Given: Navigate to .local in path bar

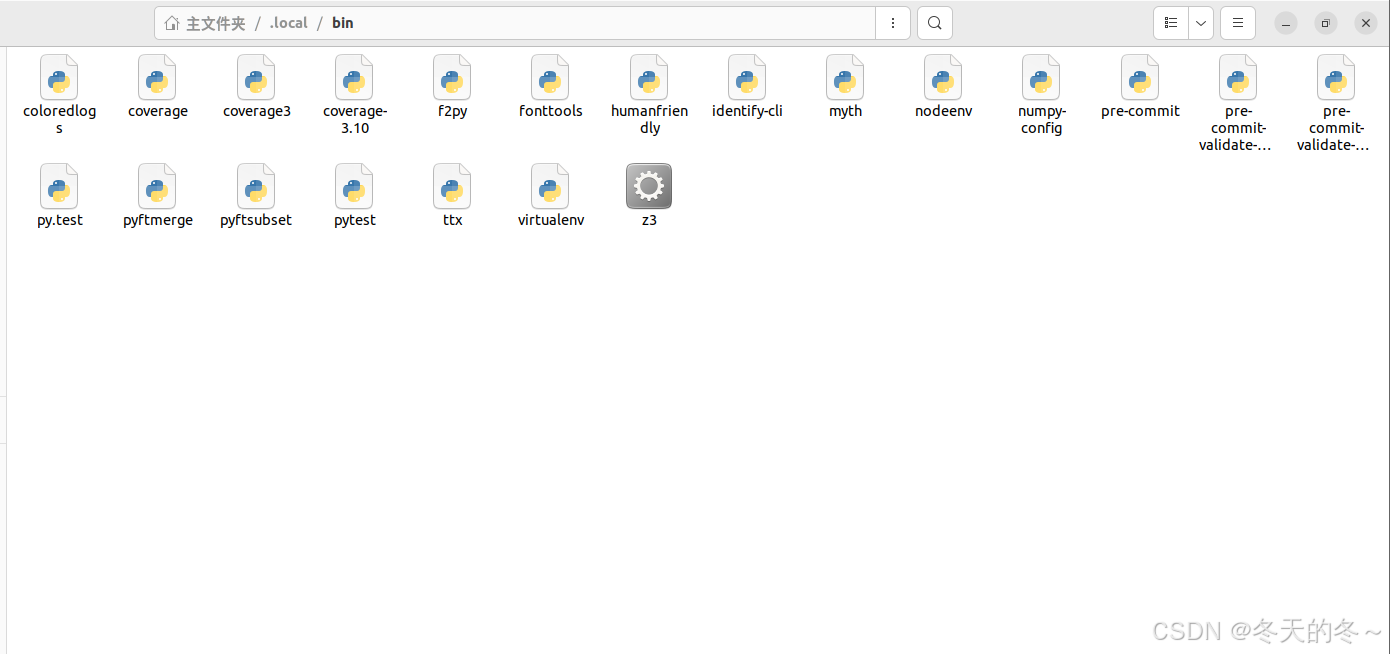Looking at the screenshot, I should pyautogui.click(x=288, y=23).
